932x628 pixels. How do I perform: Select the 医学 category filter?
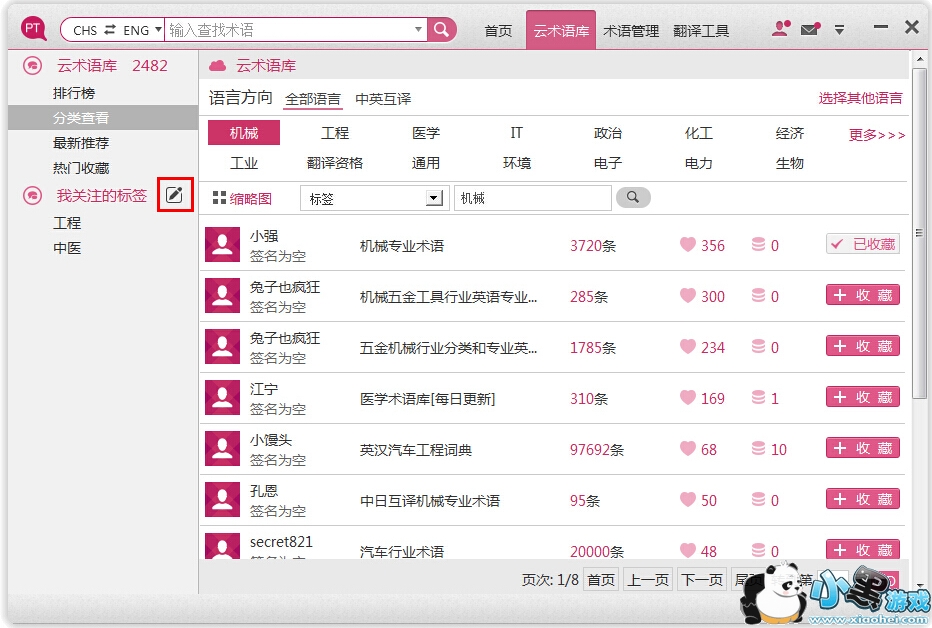pos(426,133)
